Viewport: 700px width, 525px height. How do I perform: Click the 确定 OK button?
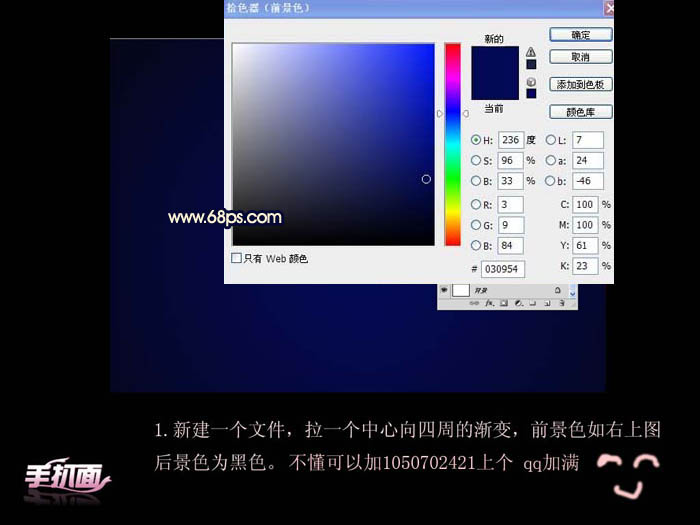click(x=580, y=35)
